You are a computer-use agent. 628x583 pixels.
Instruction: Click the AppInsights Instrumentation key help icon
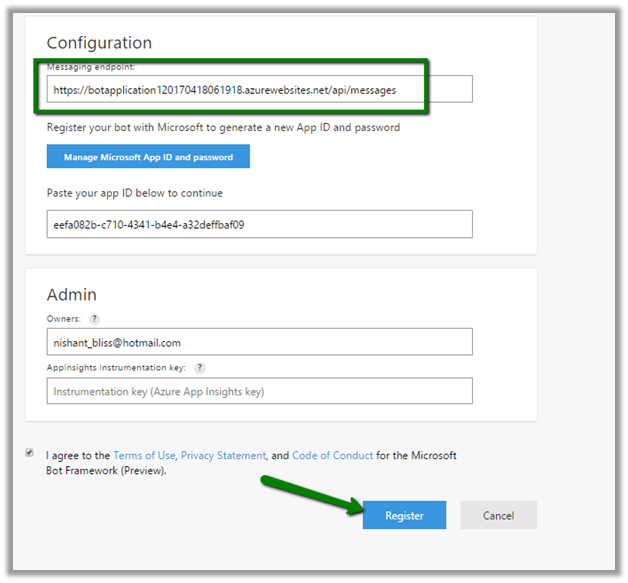click(x=200, y=368)
